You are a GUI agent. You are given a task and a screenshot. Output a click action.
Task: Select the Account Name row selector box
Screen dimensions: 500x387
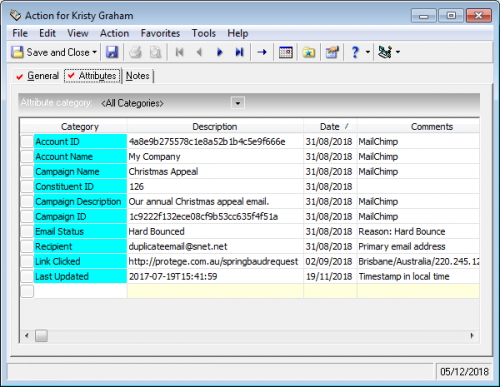click(27, 156)
